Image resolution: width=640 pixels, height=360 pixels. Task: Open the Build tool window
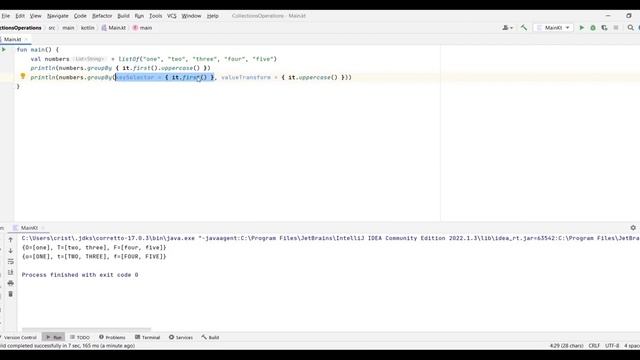pyautogui.click(x=210, y=338)
